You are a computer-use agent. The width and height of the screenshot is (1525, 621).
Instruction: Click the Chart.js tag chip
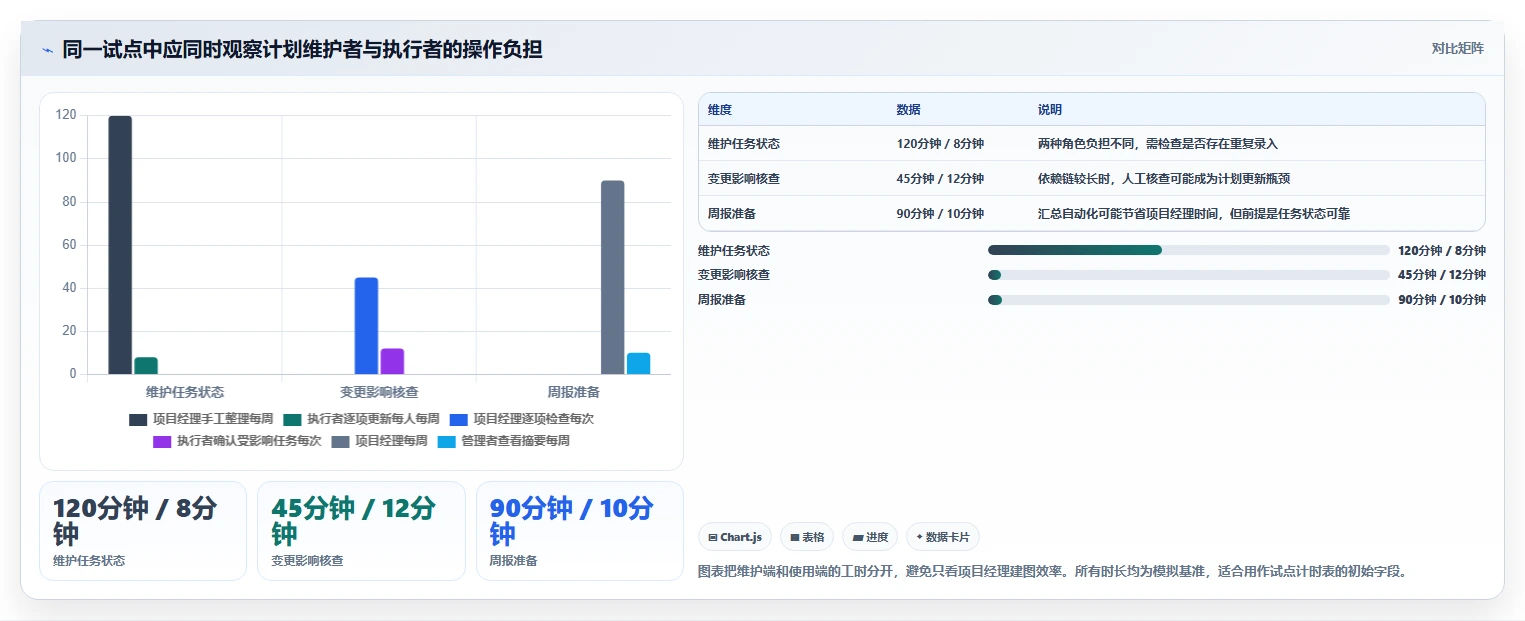click(735, 537)
